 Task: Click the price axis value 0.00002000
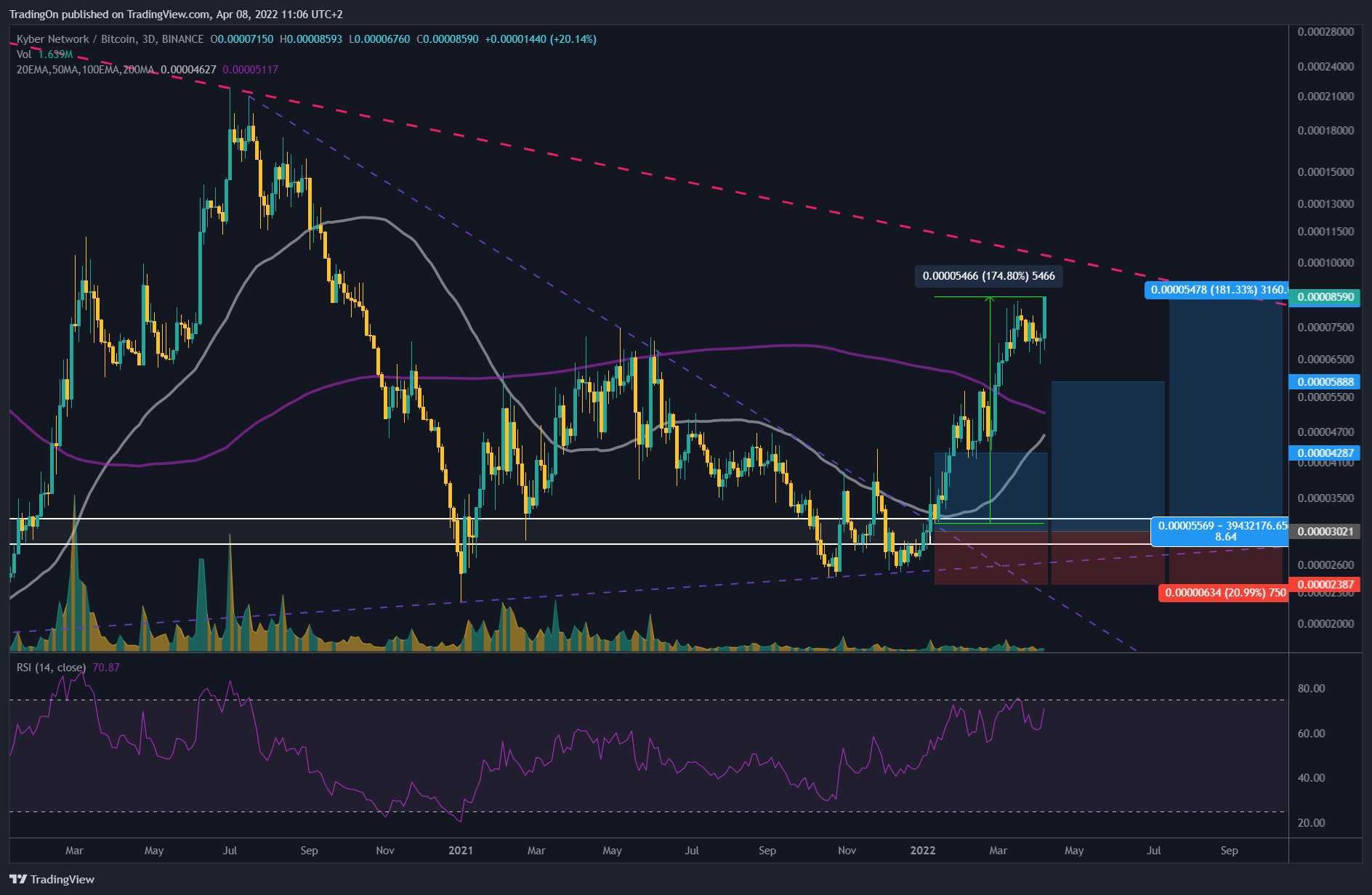[x=1325, y=624]
